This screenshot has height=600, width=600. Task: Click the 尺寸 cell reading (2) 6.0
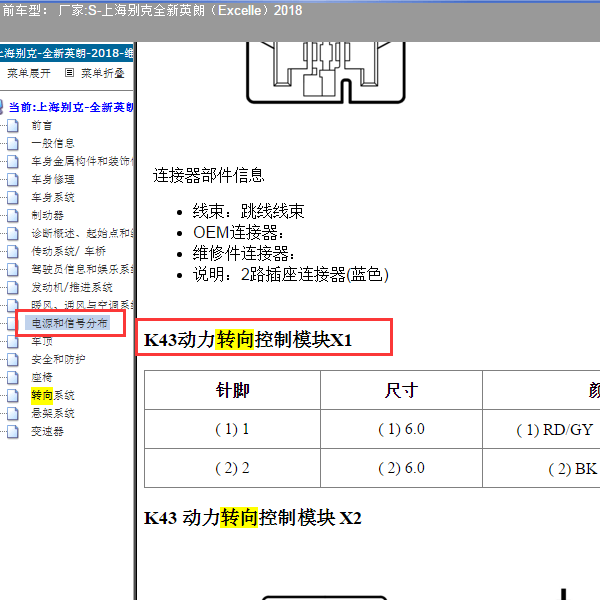click(x=401, y=468)
